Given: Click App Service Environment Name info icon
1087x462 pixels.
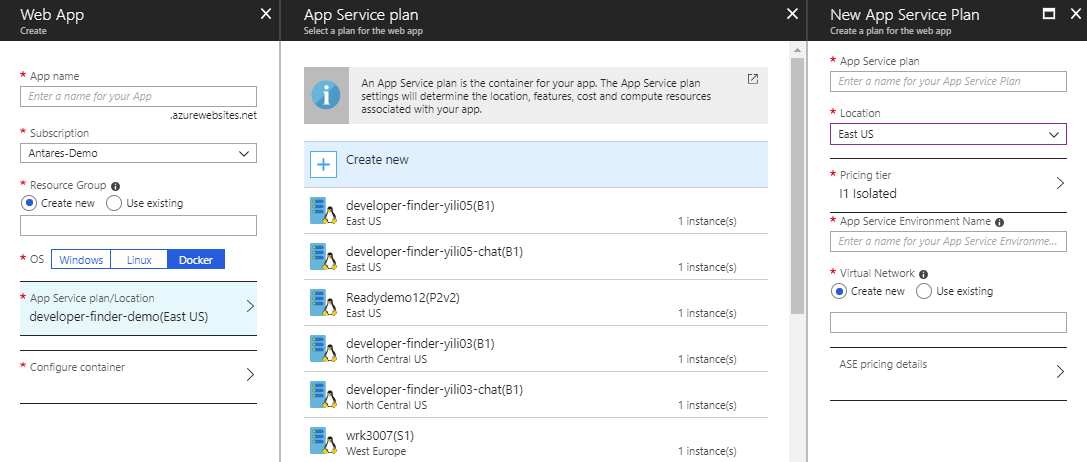Looking at the screenshot, I should 1000,222.
